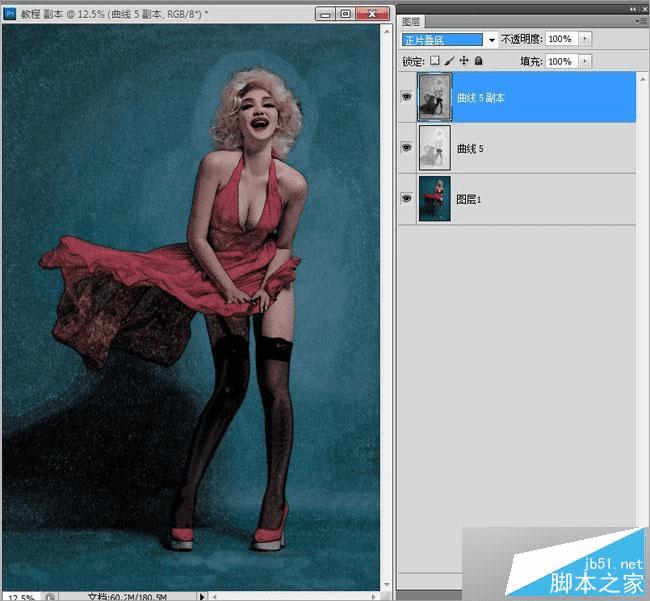Screen dimensions: 650x601
Task: Click the 不透明度 100% opacity field
Action: point(562,39)
